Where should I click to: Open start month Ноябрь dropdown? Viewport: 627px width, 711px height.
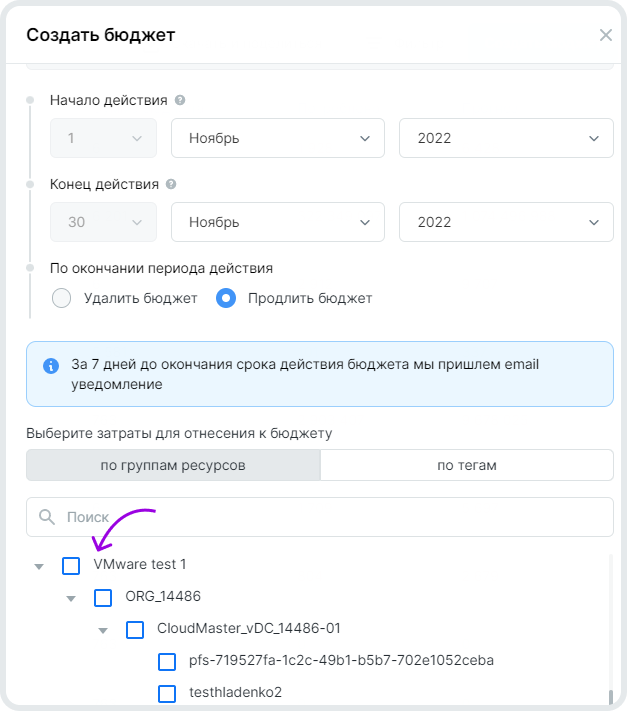(278, 138)
